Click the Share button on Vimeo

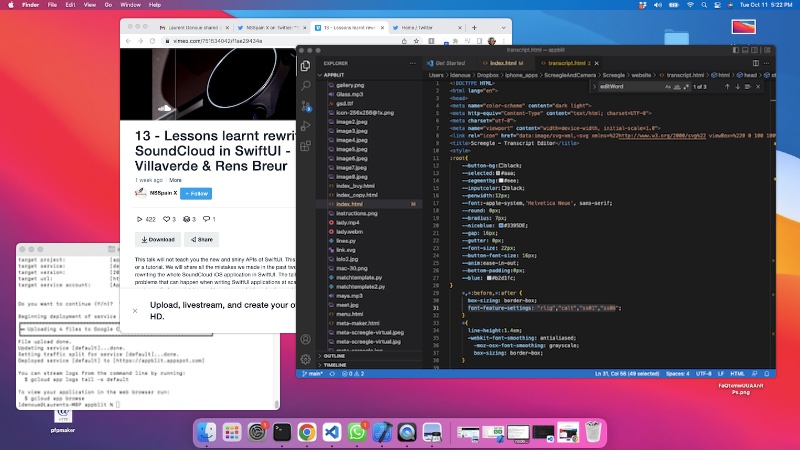(202, 239)
